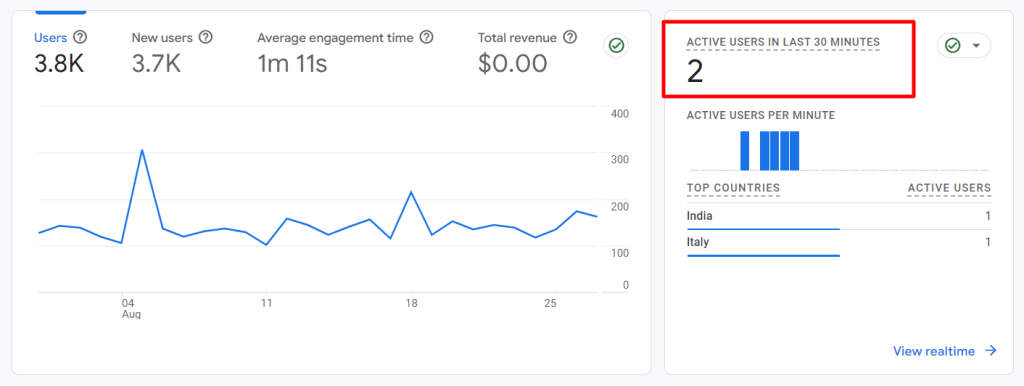Click the 1m 11s engagement time value
The image size is (1024, 386).
292,63
